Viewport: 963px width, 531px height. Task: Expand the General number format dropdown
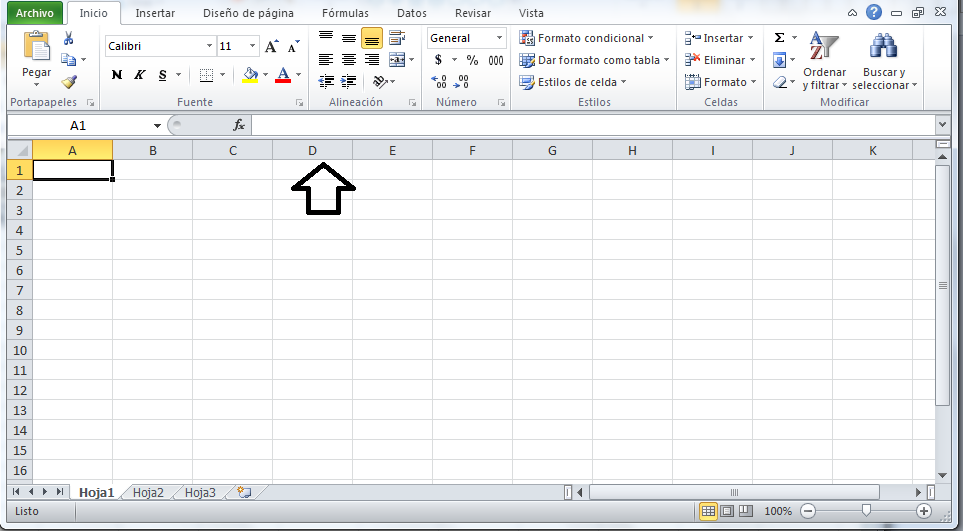(499, 38)
